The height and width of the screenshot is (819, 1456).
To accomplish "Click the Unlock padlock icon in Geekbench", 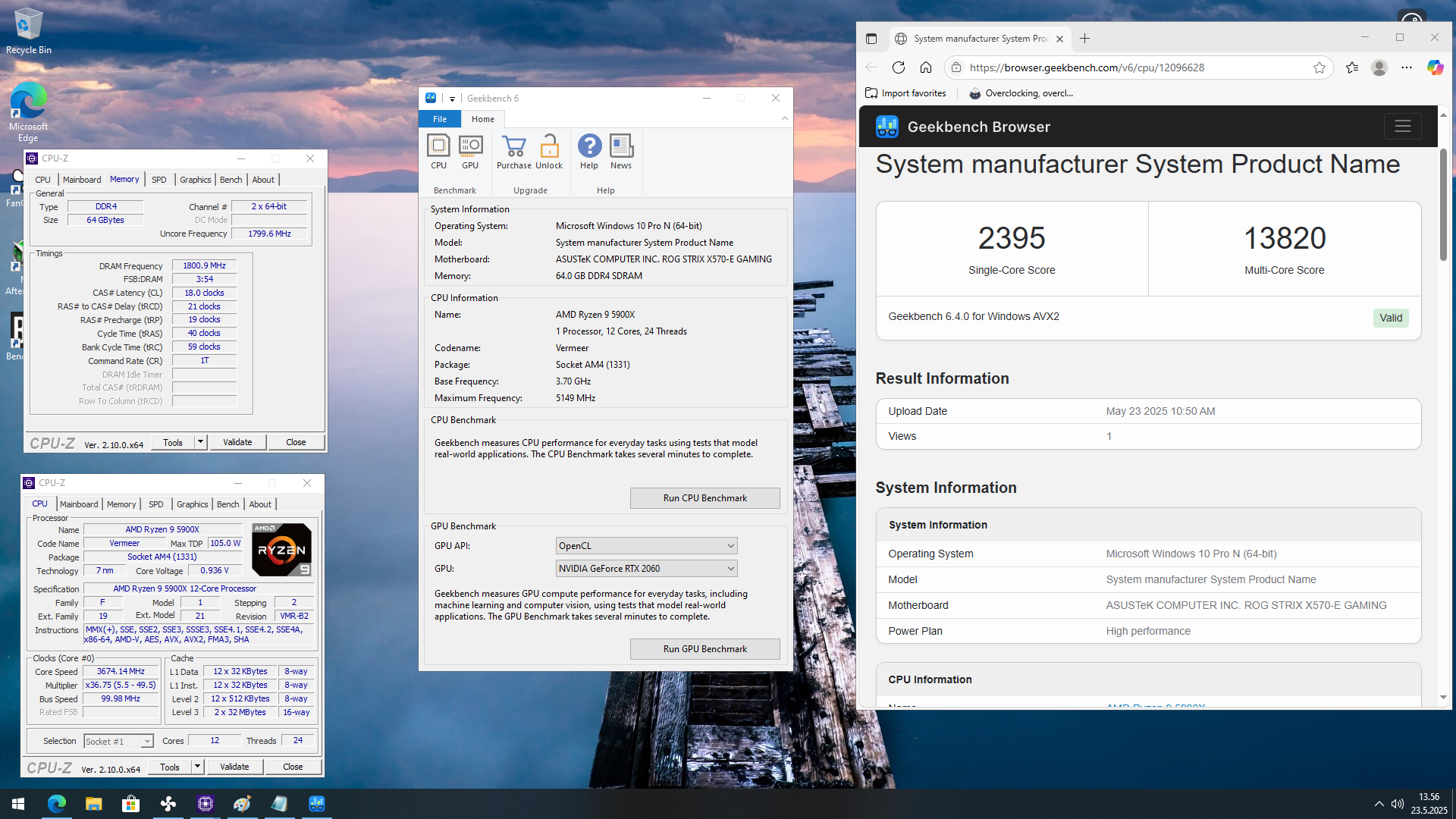I will pyautogui.click(x=549, y=152).
